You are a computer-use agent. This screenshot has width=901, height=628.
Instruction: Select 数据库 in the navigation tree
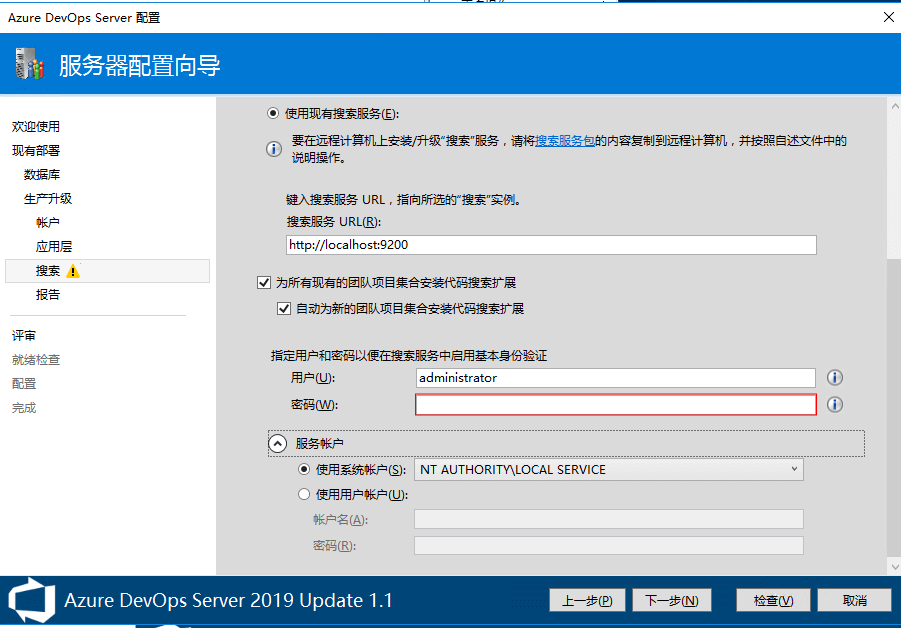point(42,174)
